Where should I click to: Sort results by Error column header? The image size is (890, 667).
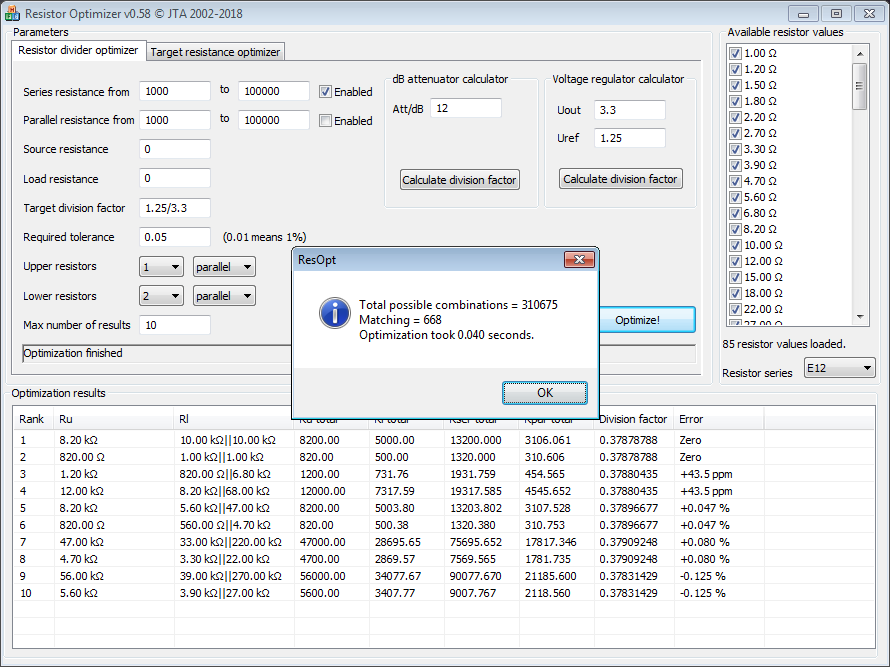coord(718,419)
